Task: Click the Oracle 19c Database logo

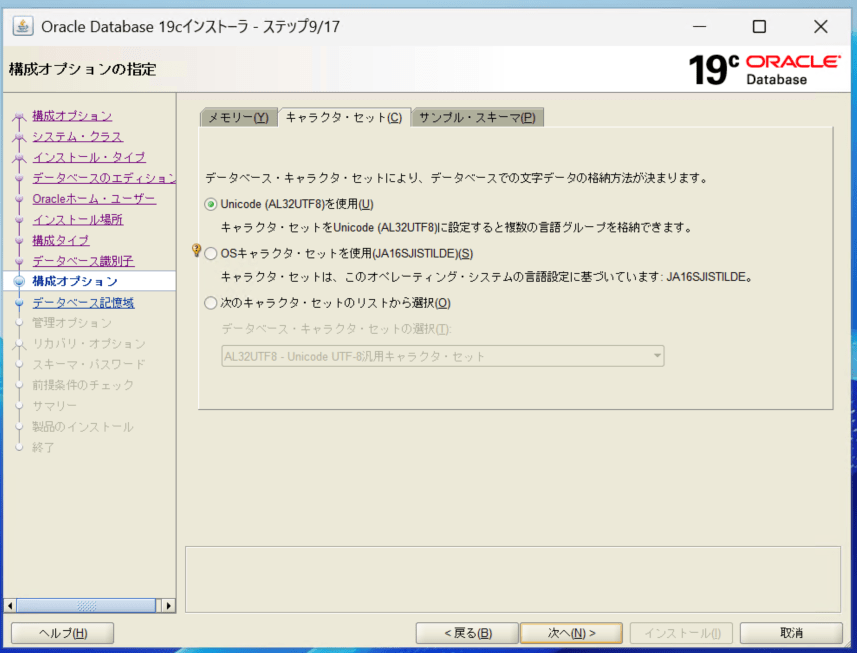Action: (765, 69)
